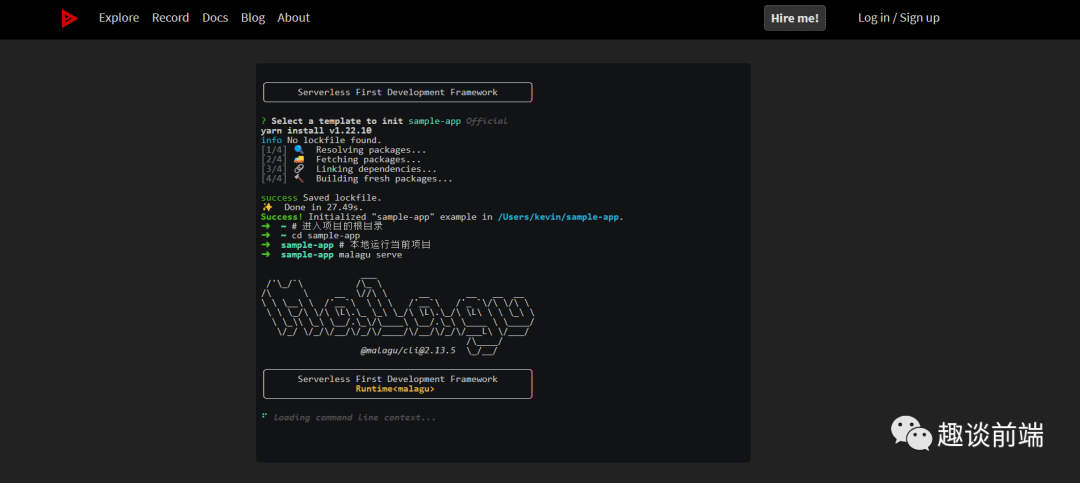This screenshot has height=483, width=1080.
Task: Click the 'Fetching packages...' line
Action: coord(341,159)
